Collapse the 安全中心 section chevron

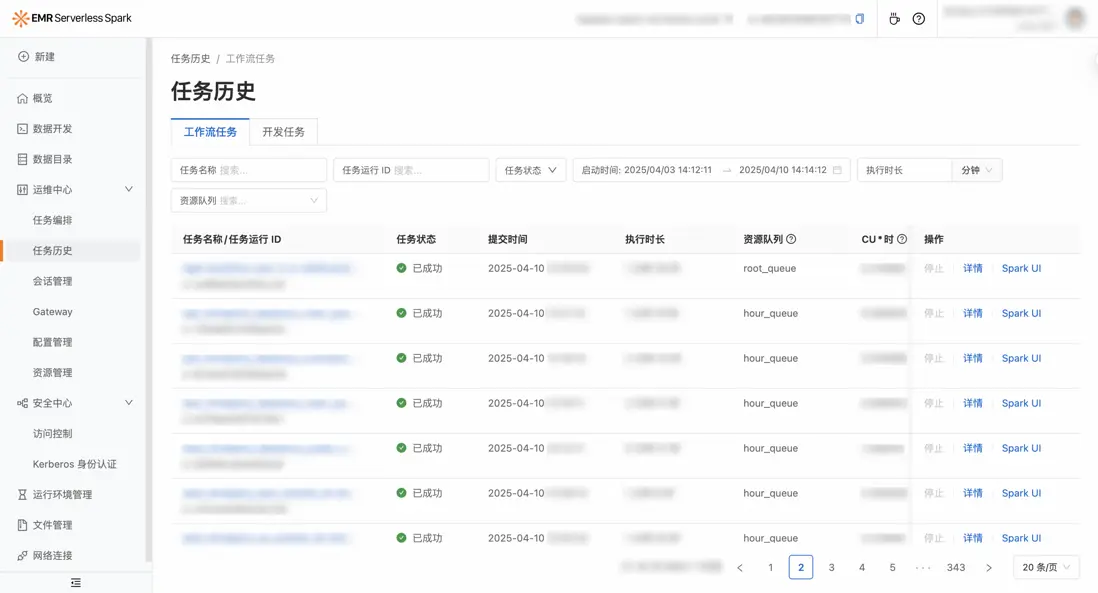129,403
